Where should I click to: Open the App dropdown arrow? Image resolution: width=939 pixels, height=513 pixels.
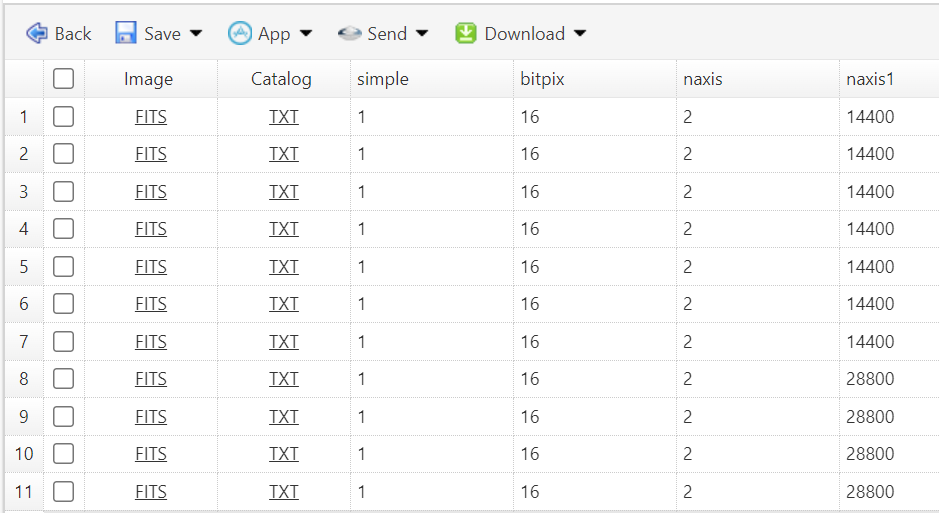(x=306, y=33)
